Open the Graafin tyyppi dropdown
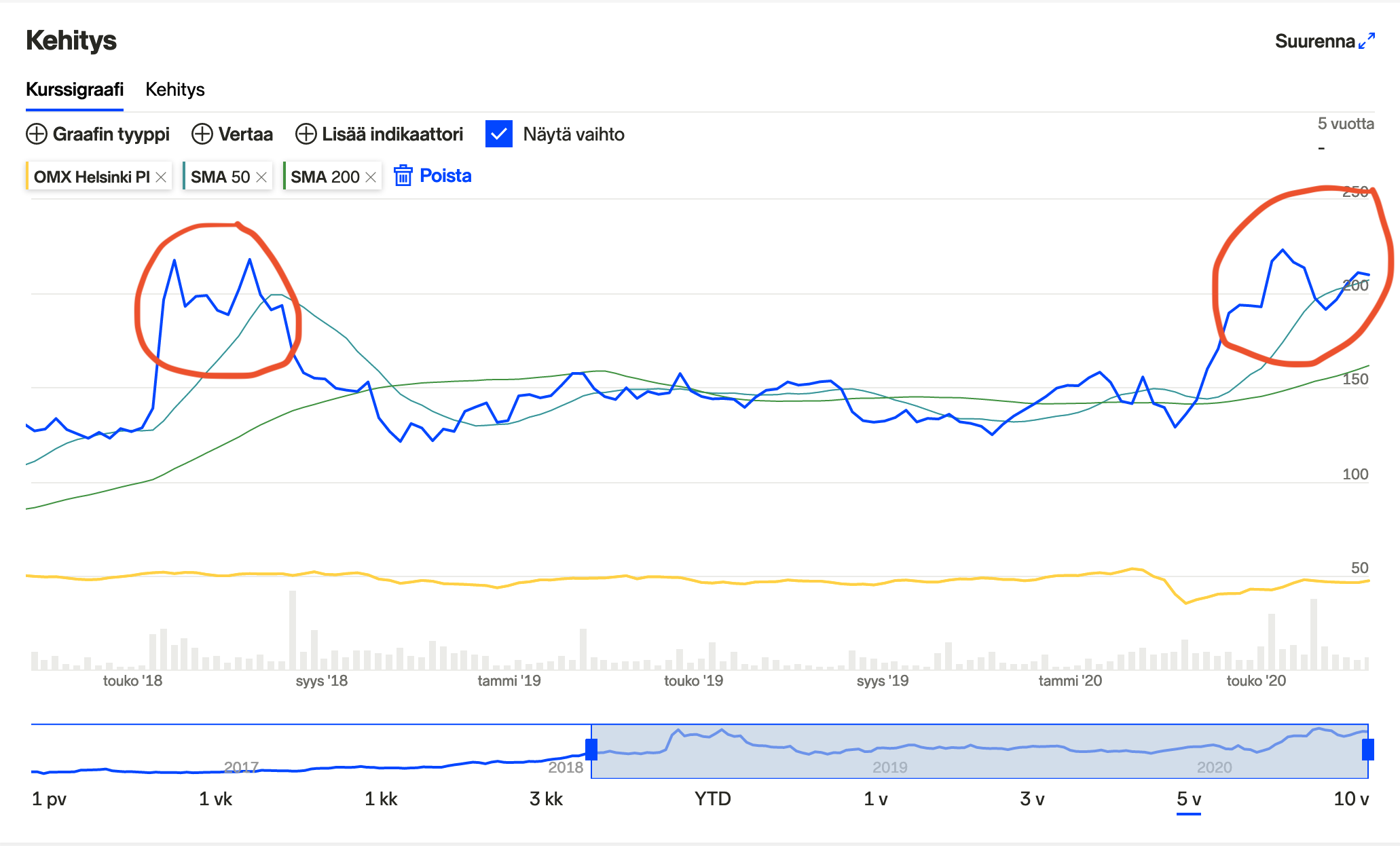1400x846 pixels. 111,134
